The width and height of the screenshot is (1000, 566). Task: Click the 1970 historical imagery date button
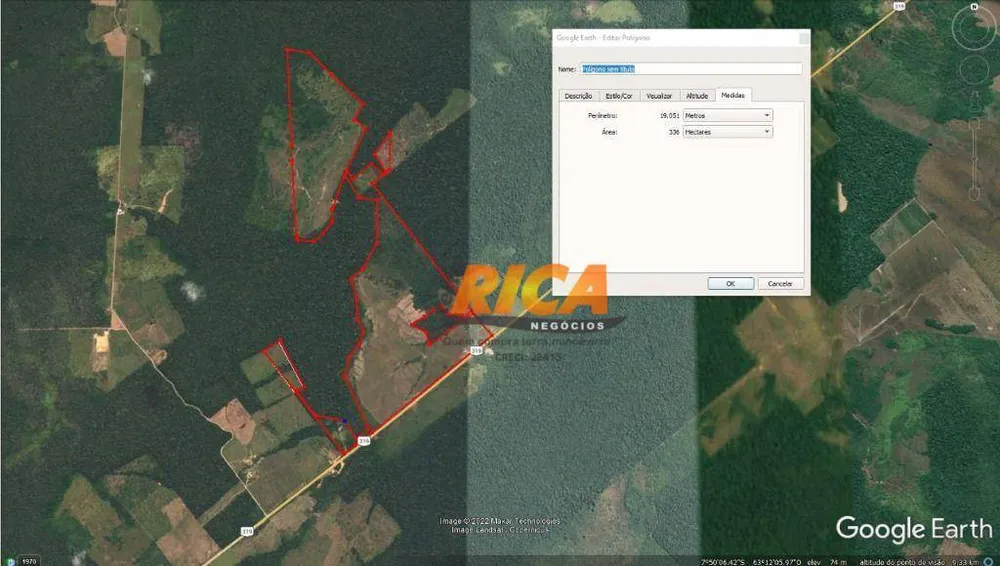click(x=29, y=561)
